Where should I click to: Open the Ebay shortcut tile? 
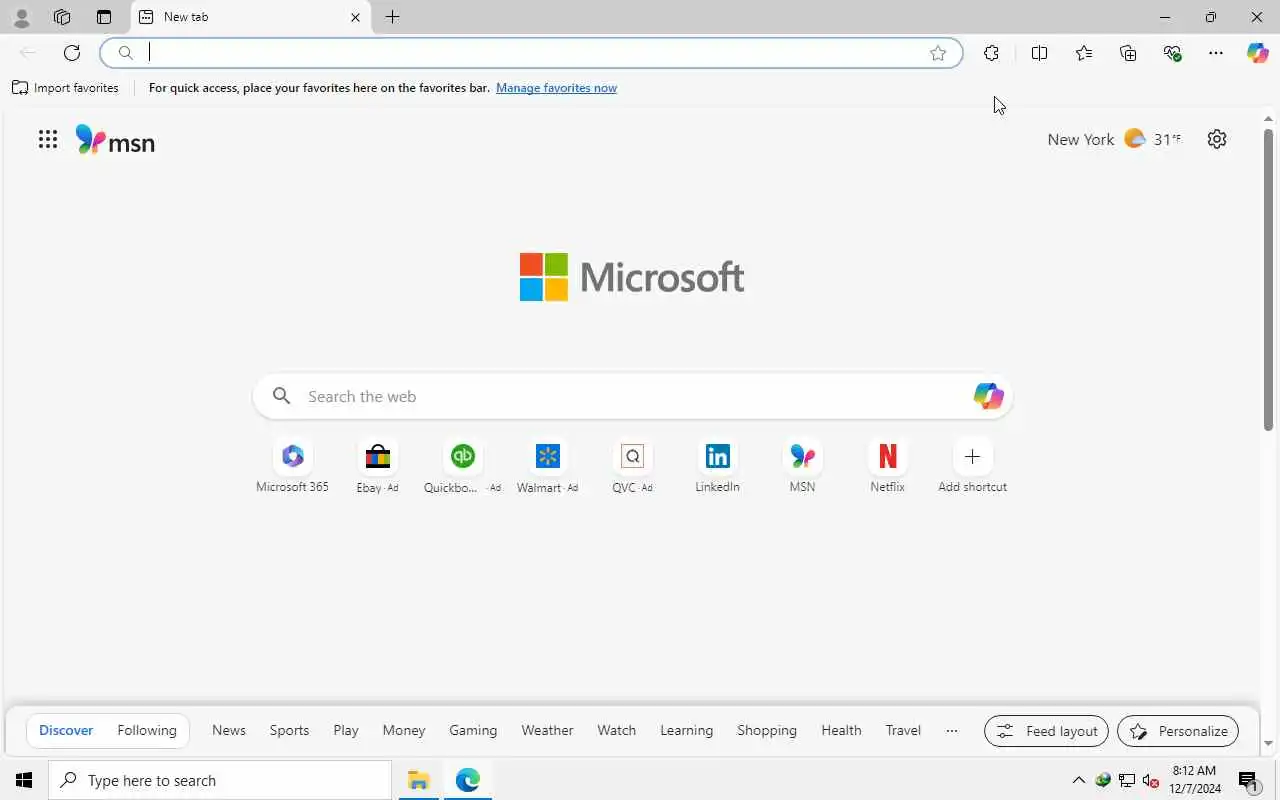click(x=377, y=467)
